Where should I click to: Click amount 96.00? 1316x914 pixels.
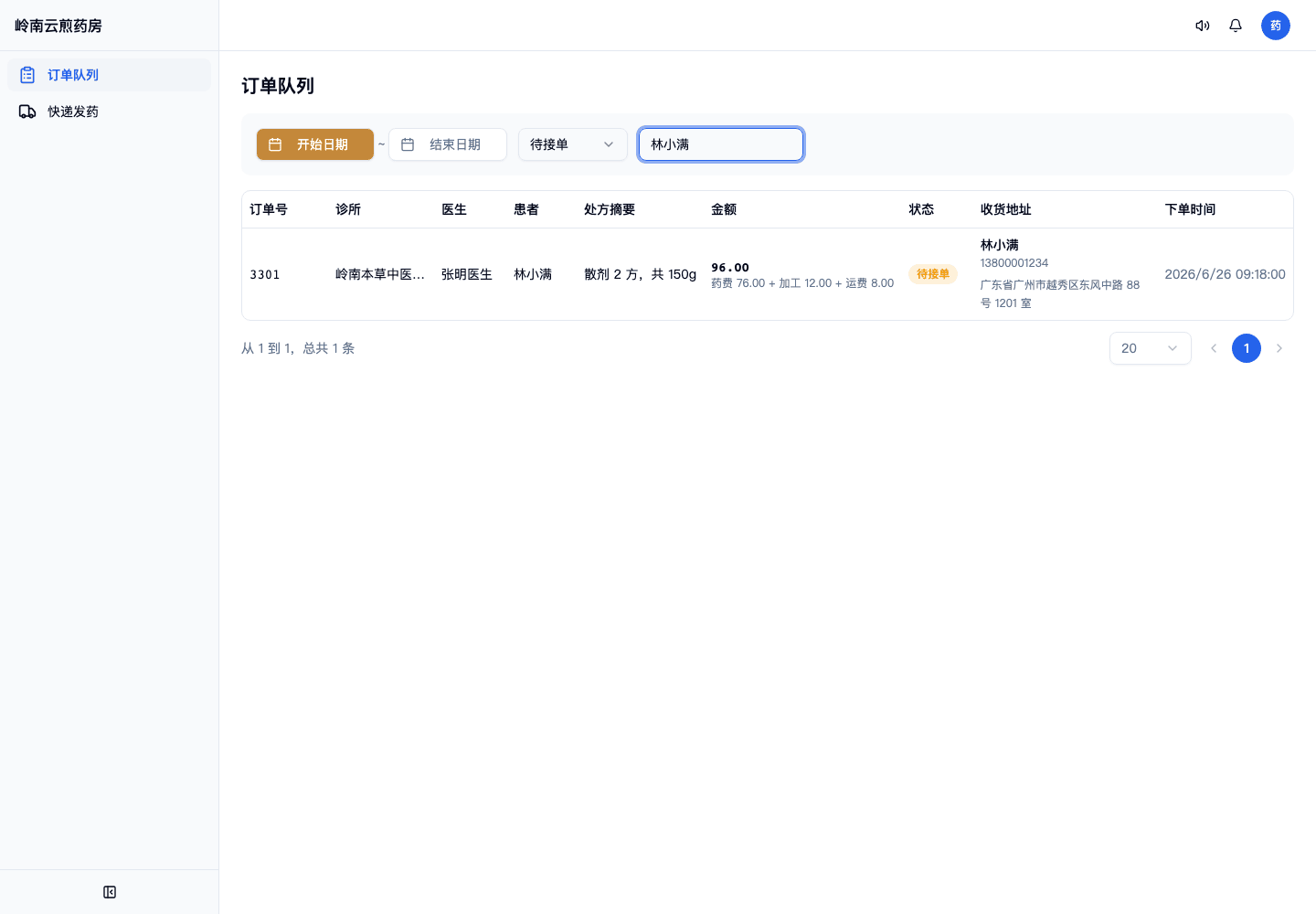point(730,268)
